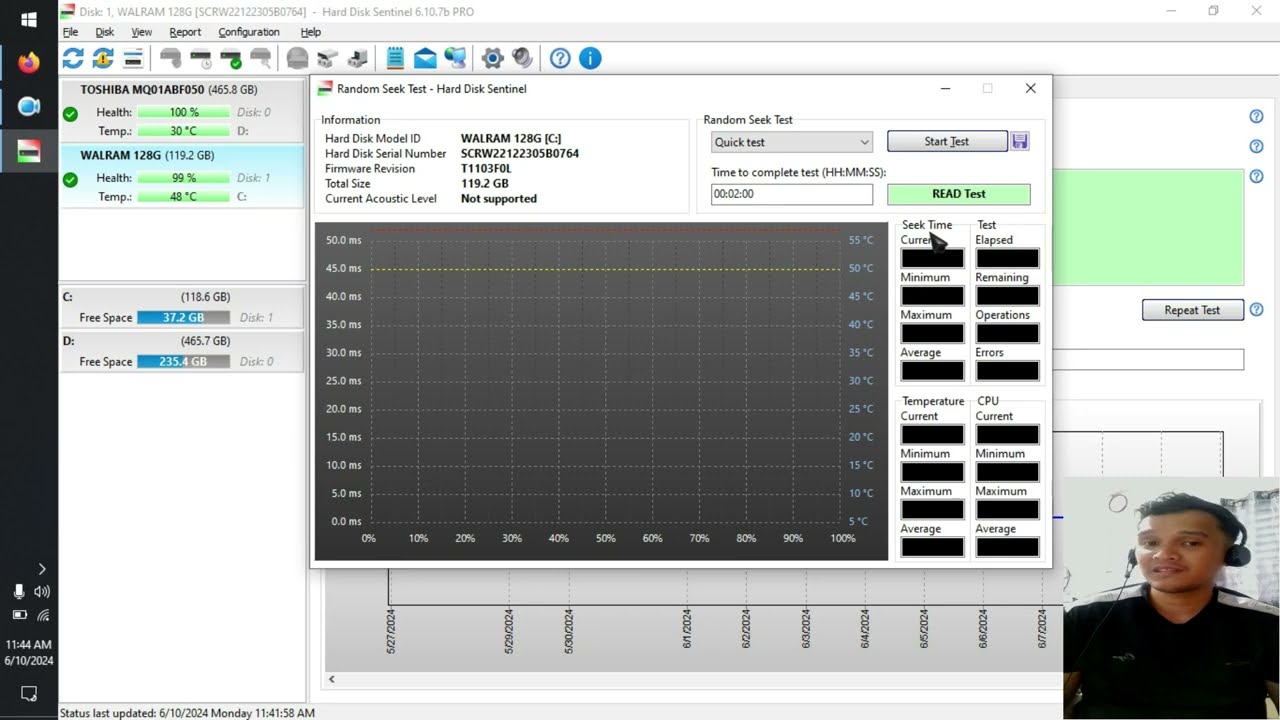The image size is (1280, 720).
Task: Click the WALRAM 99 % health bar
Action: tap(184, 178)
